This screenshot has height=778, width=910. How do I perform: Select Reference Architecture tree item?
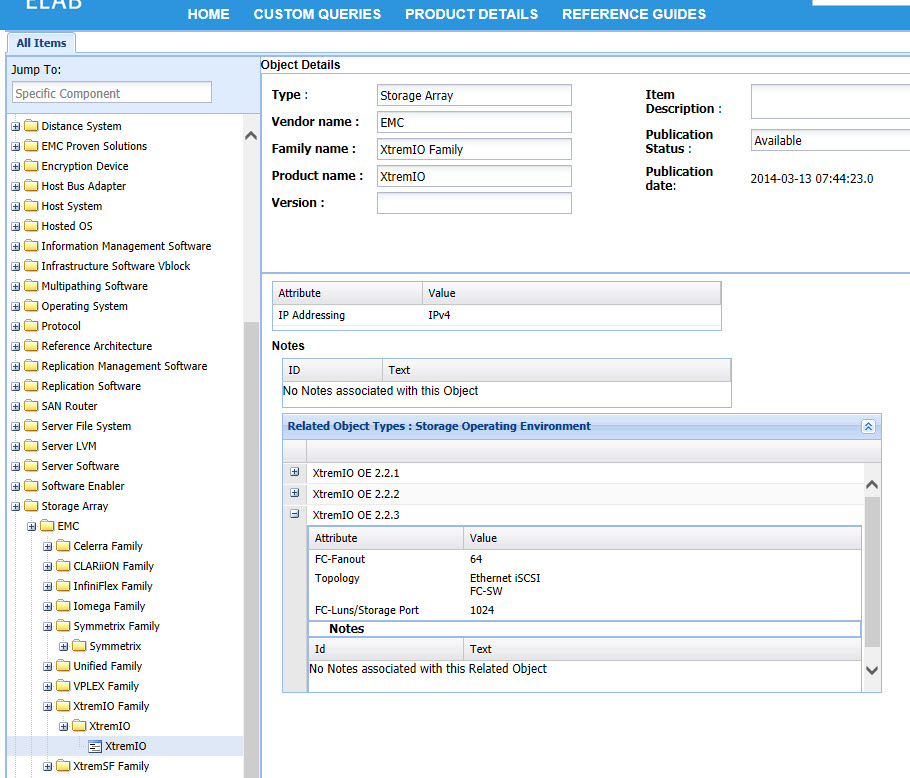[x=96, y=346]
